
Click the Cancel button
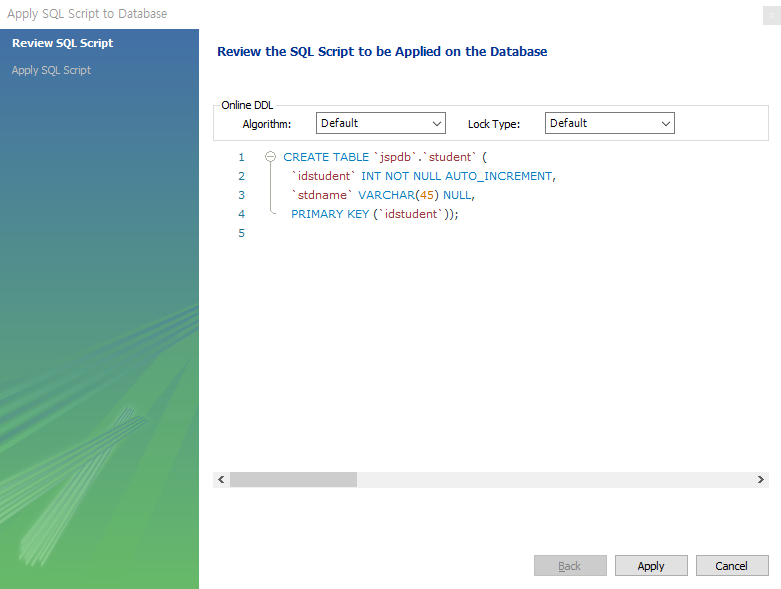[732, 566]
